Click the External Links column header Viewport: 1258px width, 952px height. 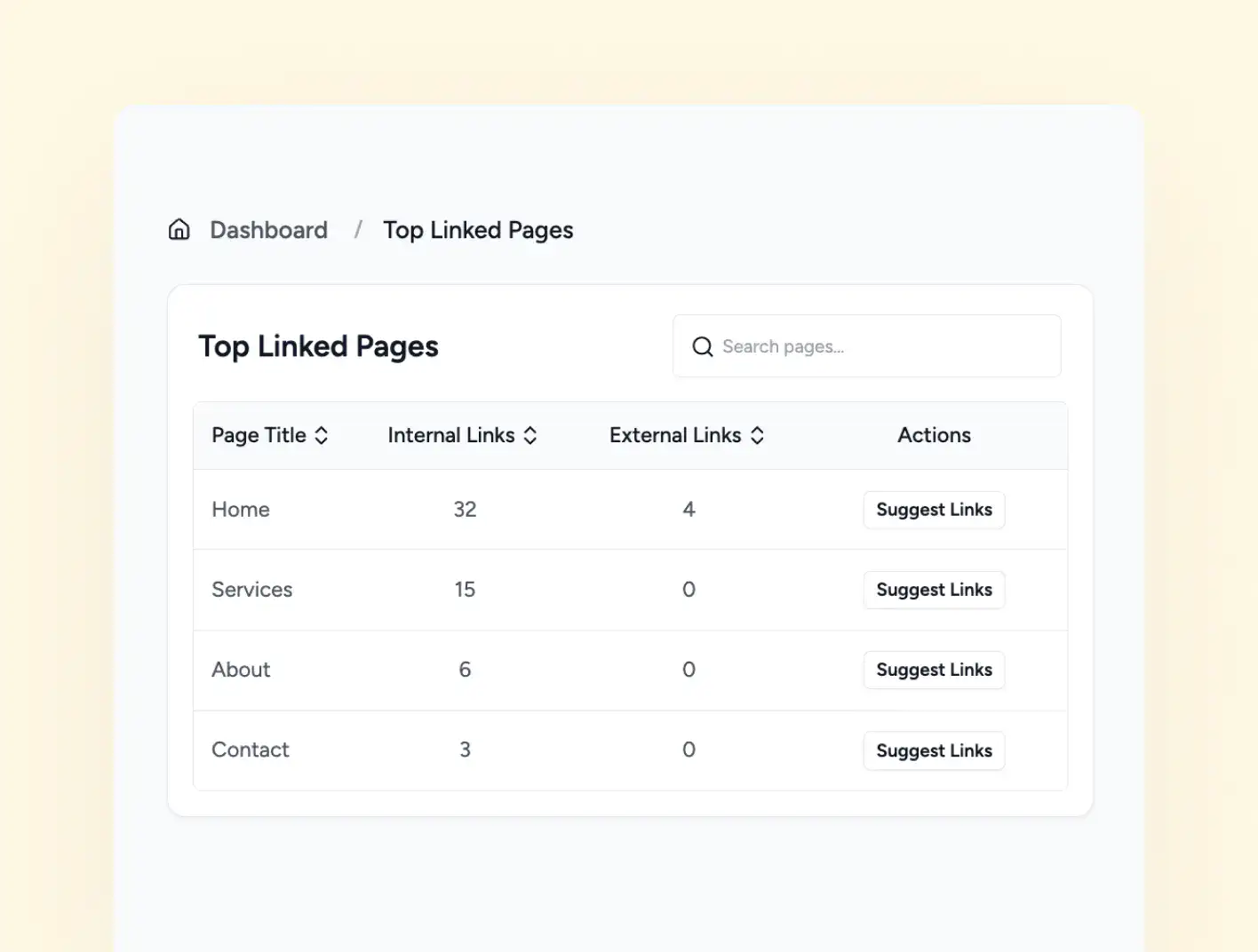687,435
